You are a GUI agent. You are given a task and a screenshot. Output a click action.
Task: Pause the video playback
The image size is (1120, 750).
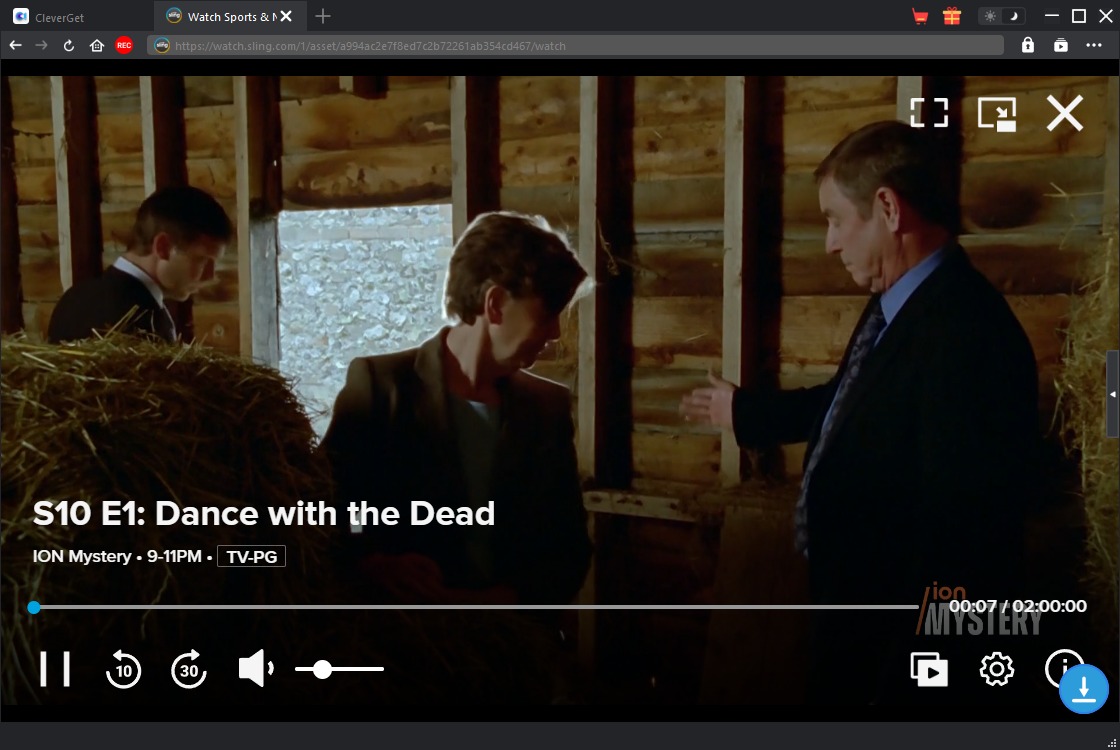[55, 669]
